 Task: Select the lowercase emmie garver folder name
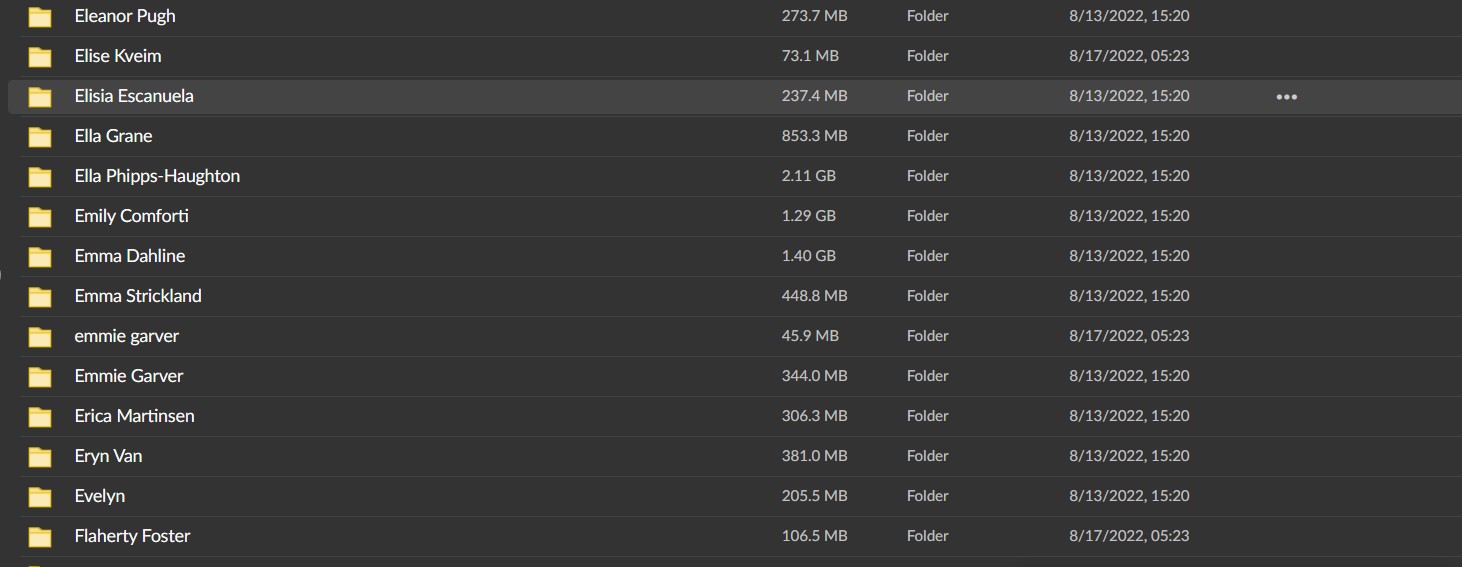126,336
